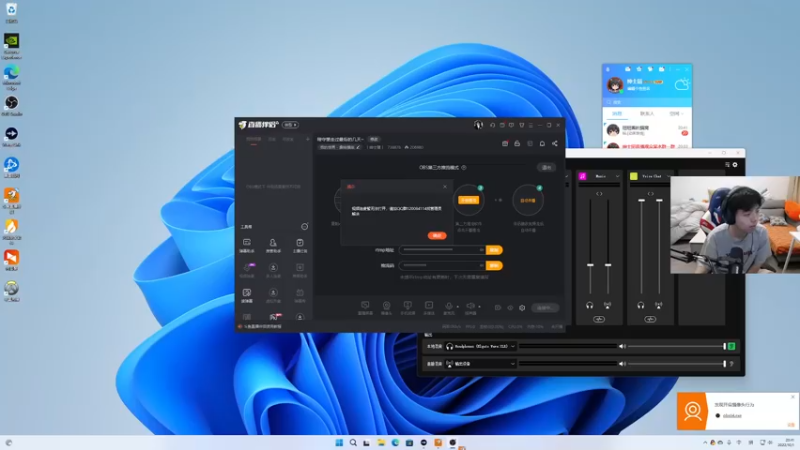Toggle link button under Music faders
800x450 pixels.
point(599,319)
